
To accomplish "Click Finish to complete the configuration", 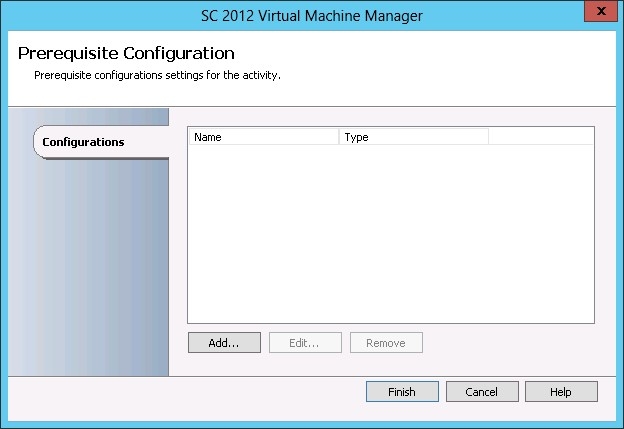I will click(402, 392).
